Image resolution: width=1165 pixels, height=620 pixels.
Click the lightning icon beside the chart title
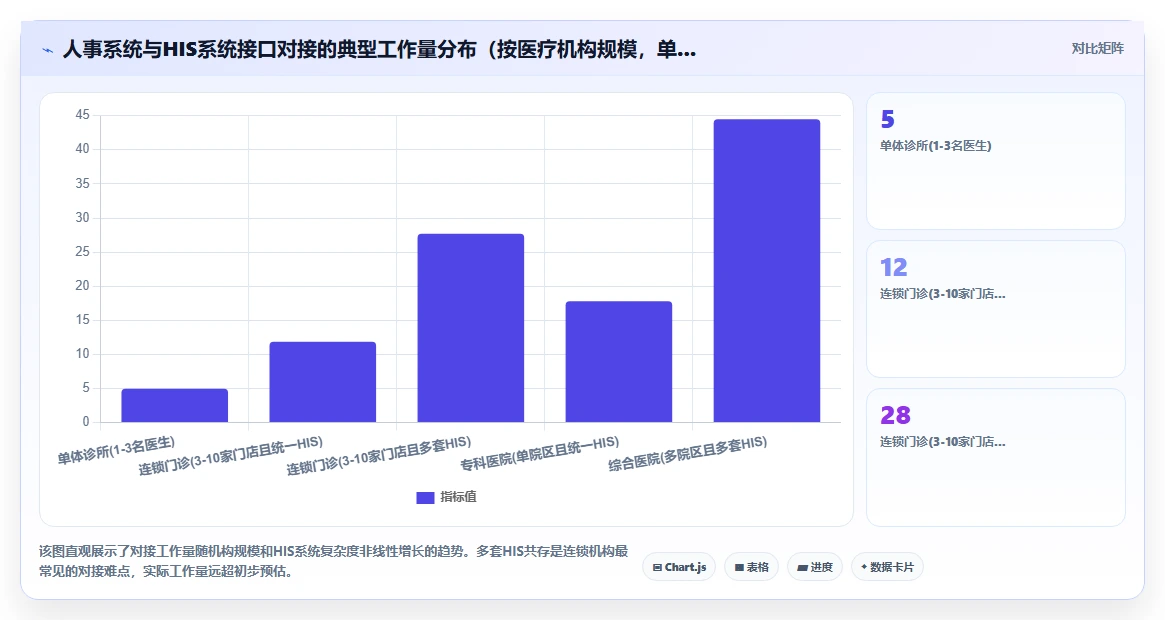pyautogui.click(x=48, y=51)
